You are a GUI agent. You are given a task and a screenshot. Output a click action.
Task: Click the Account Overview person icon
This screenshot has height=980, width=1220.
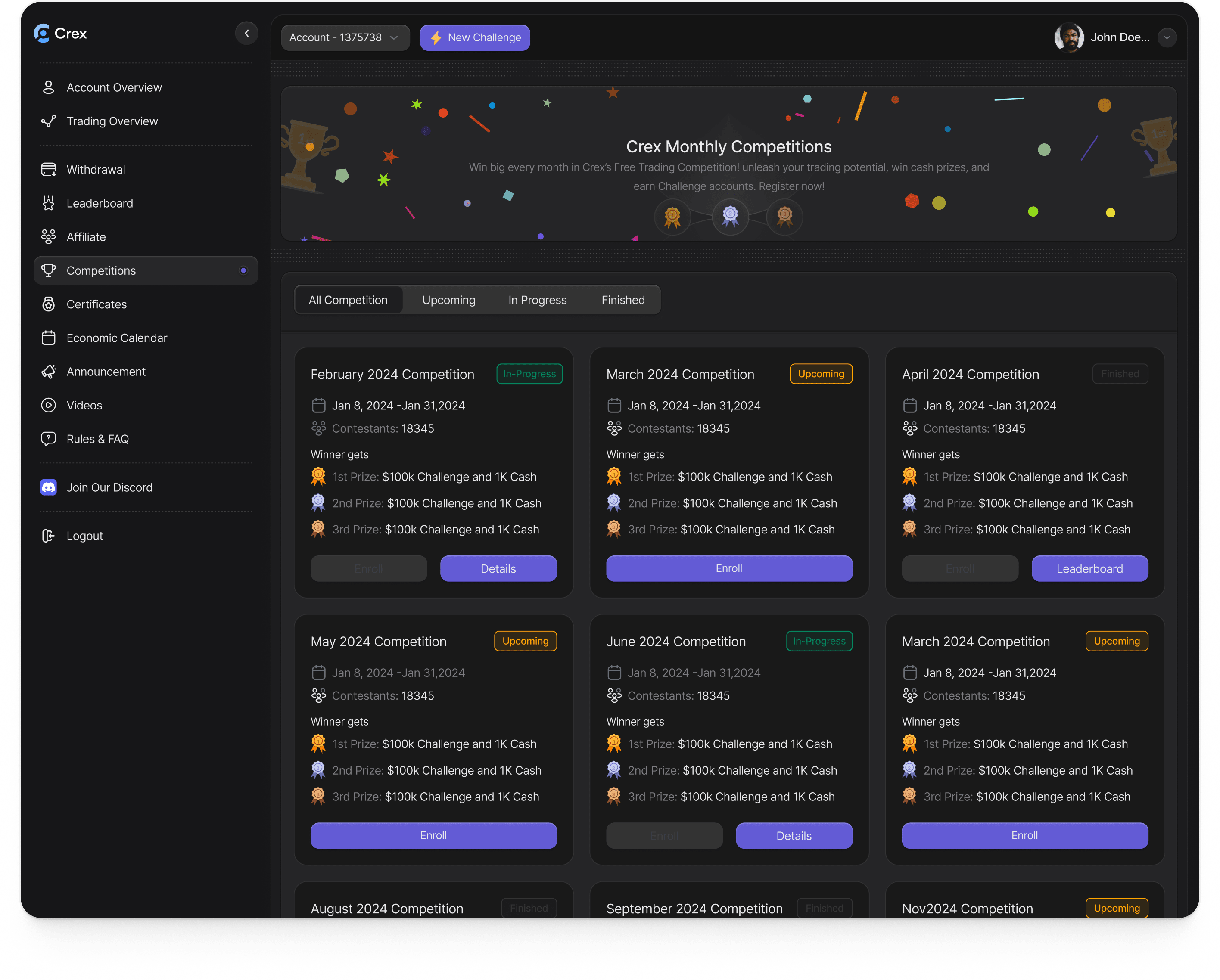pyautogui.click(x=49, y=88)
